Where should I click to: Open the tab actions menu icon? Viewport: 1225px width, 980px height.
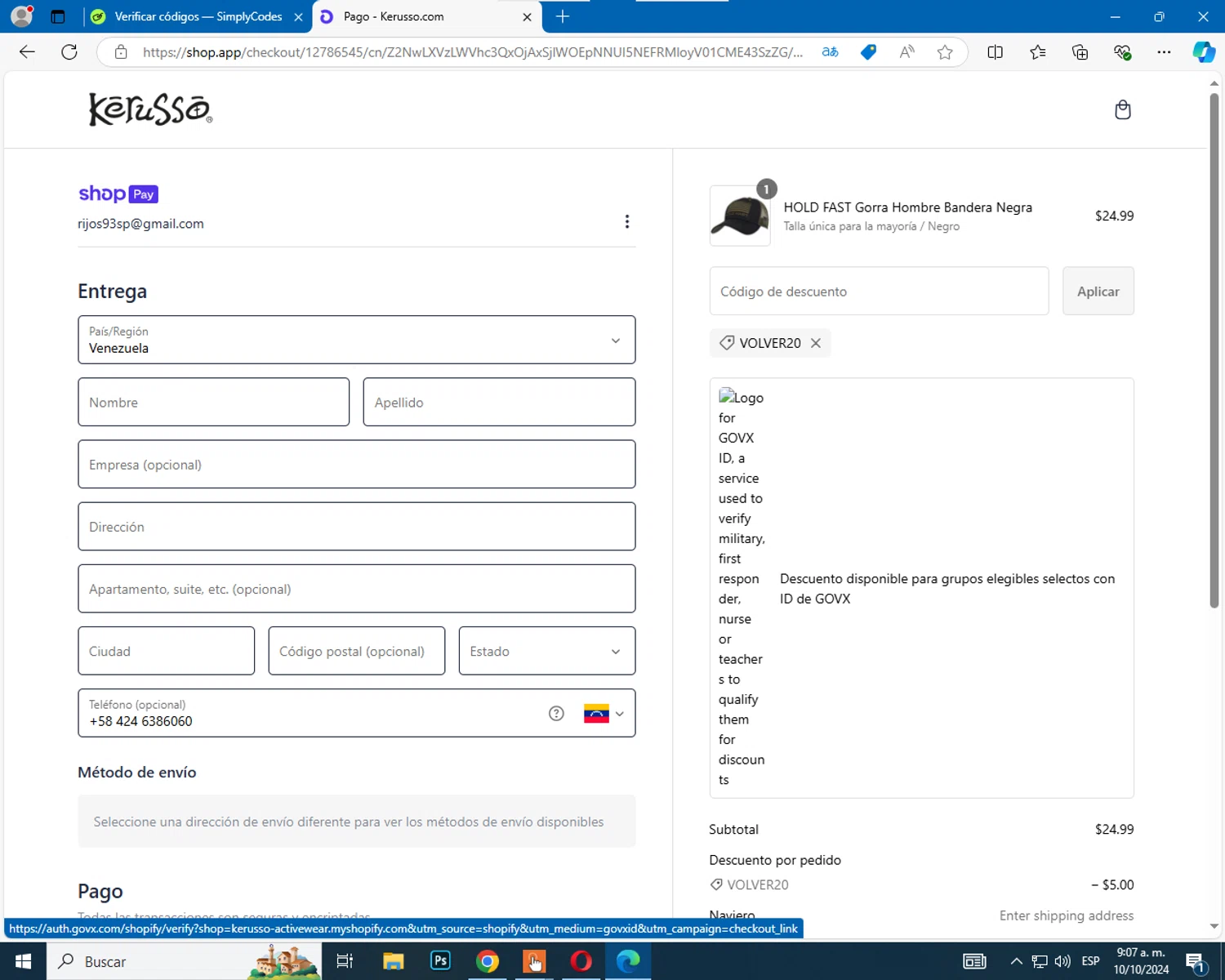tap(58, 16)
